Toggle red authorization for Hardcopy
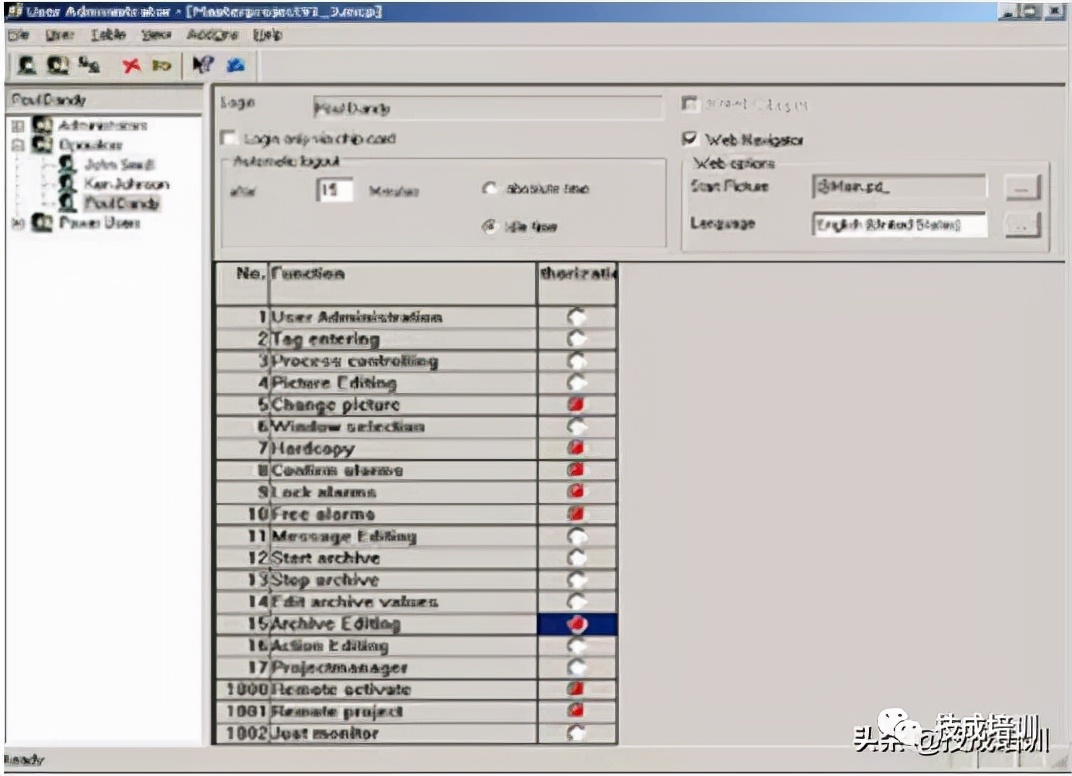This screenshot has width=1072, height=776. pyautogui.click(x=577, y=448)
